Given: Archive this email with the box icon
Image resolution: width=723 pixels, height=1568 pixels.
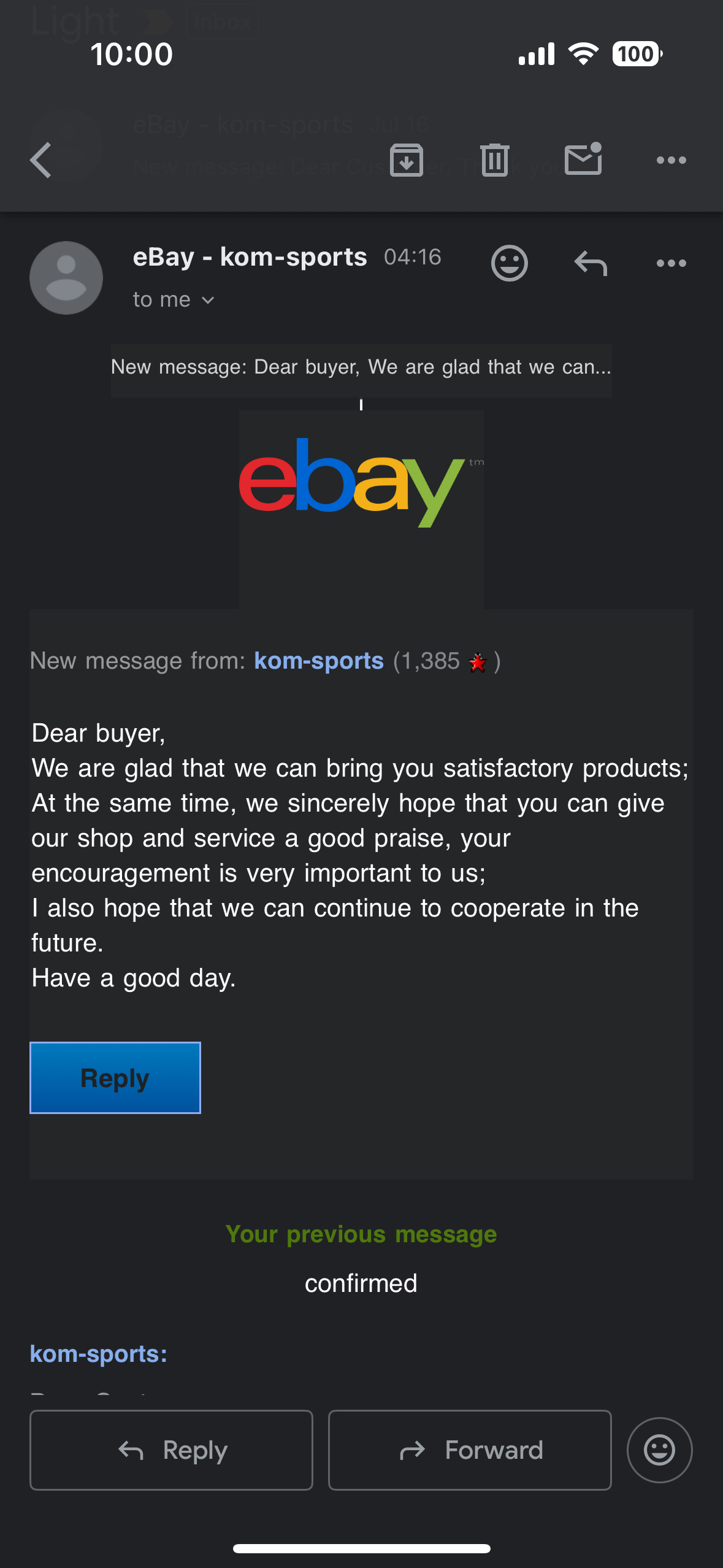Looking at the screenshot, I should click(x=407, y=160).
